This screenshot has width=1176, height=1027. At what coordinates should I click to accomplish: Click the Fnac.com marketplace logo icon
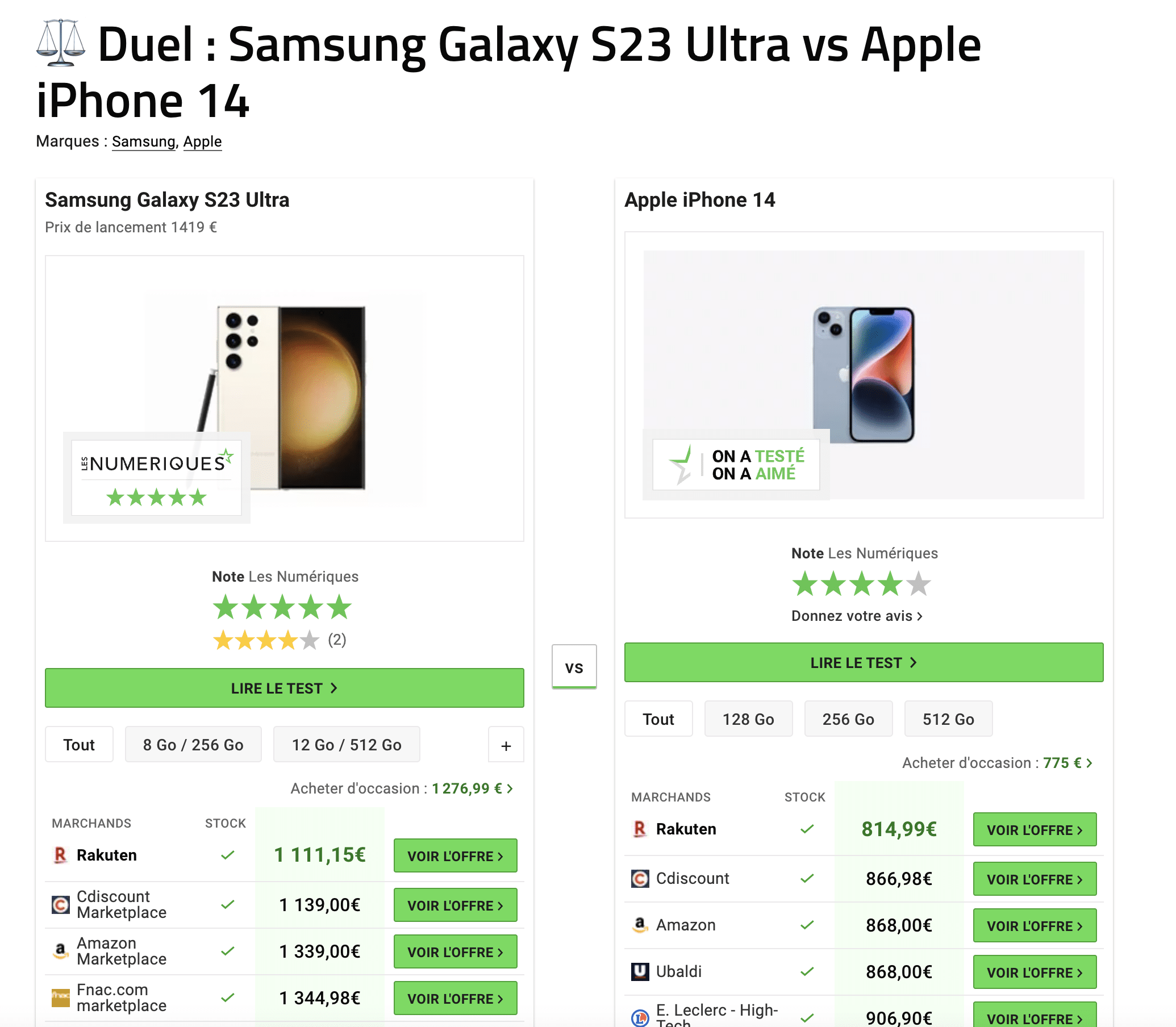tap(60, 998)
